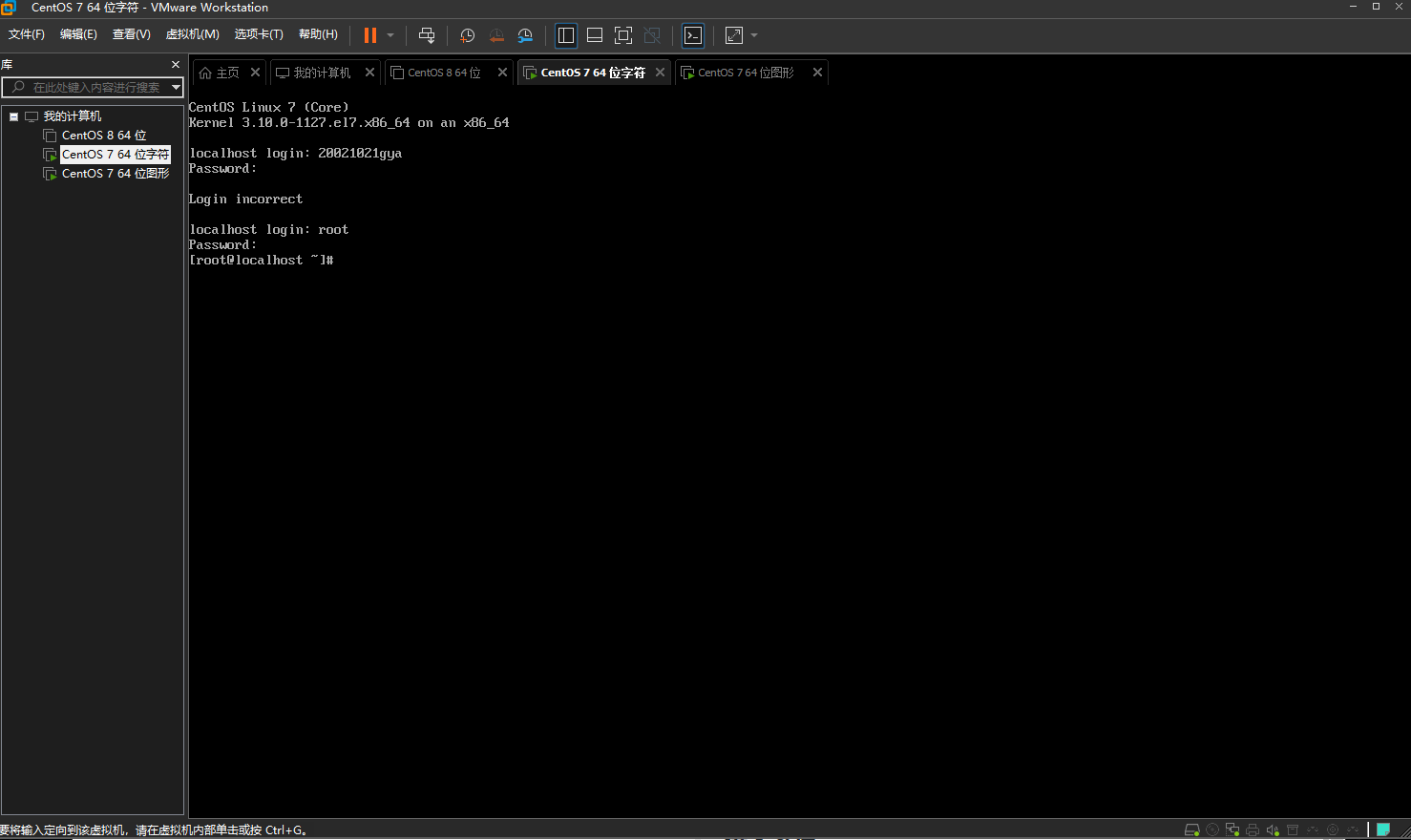Open the 帮助(H) menu
This screenshot has width=1411, height=840.
click(x=318, y=34)
